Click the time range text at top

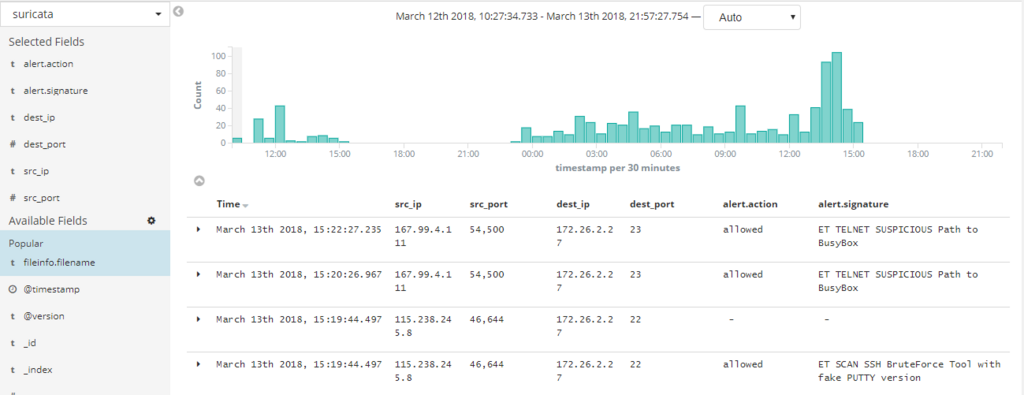coord(542,17)
